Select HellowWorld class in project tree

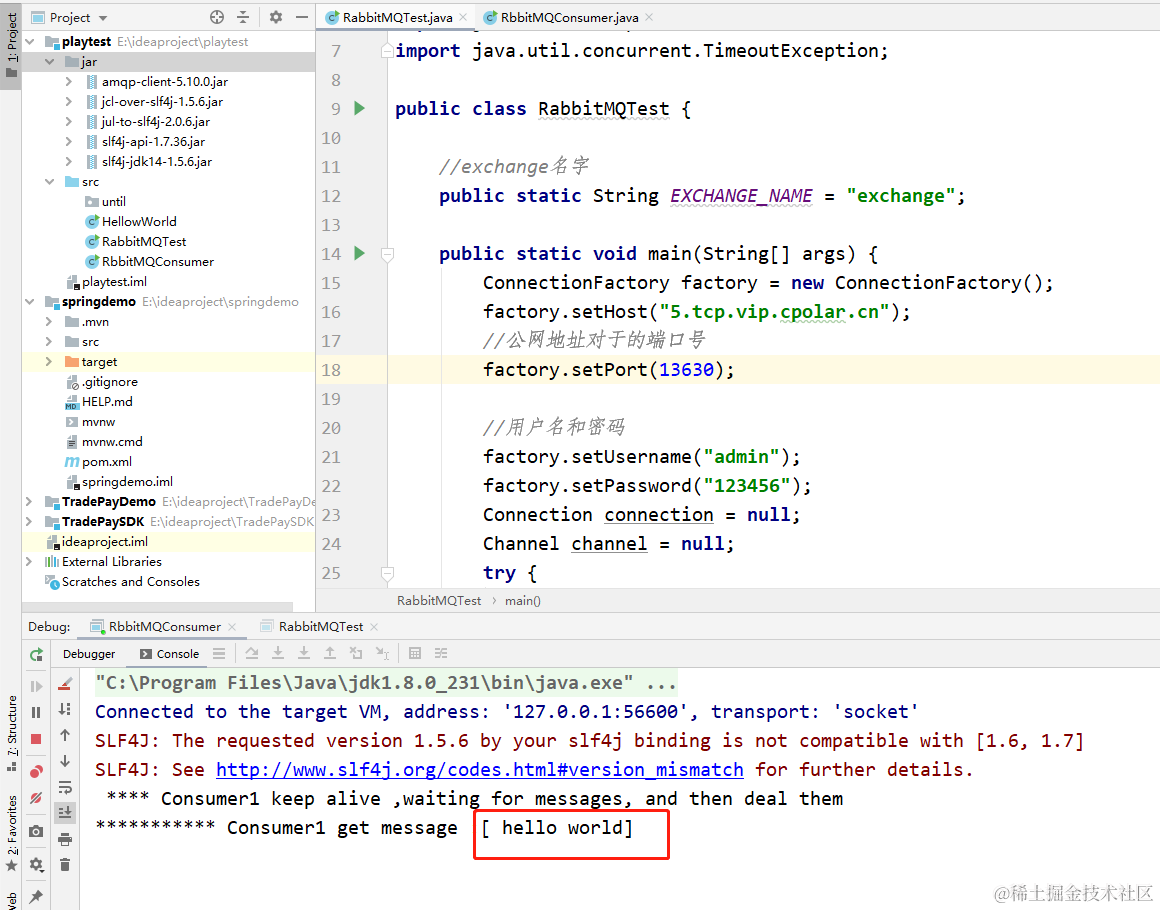click(138, 221)
